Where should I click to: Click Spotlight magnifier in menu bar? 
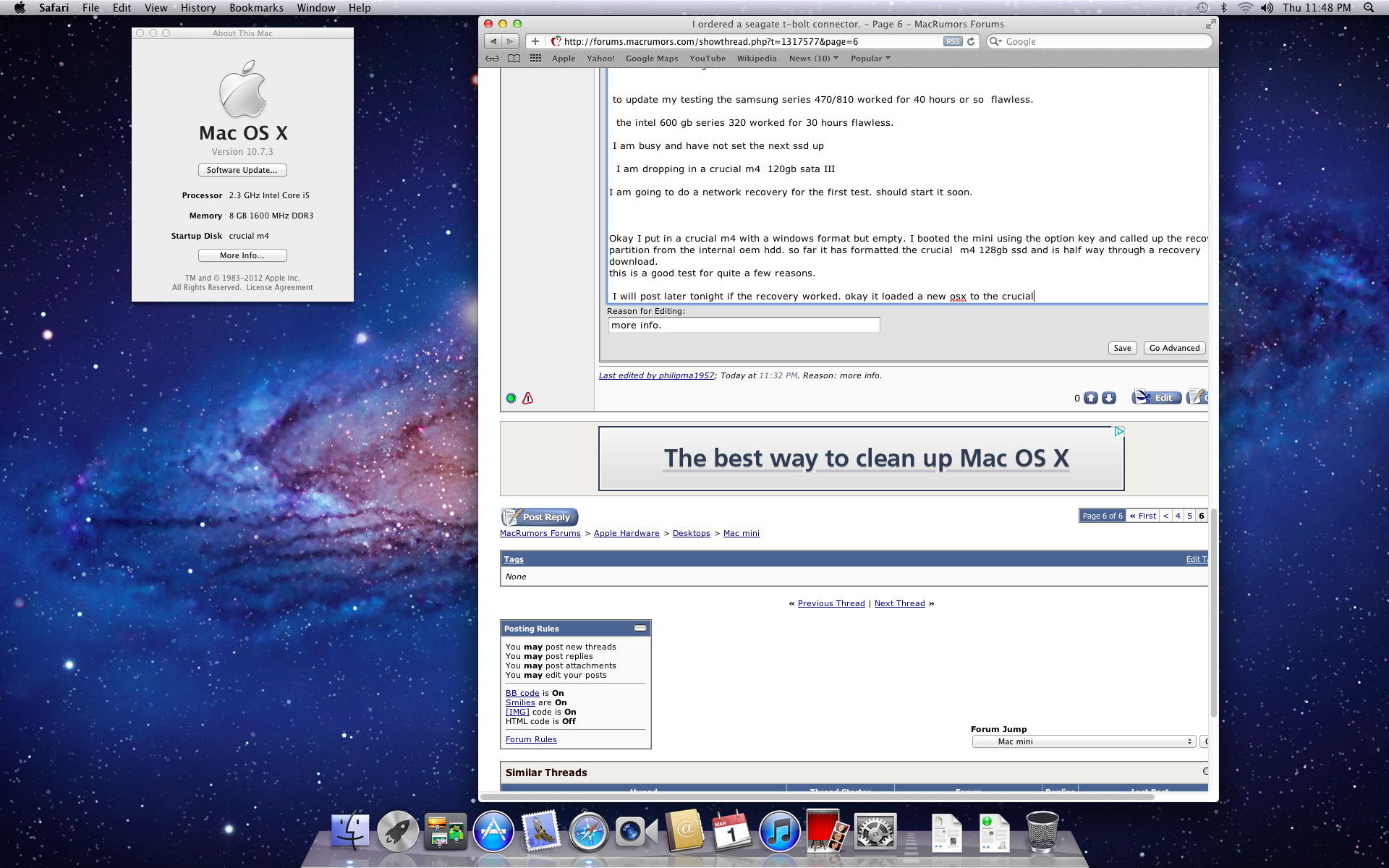pyautogui.click(x=1369, y=8)
